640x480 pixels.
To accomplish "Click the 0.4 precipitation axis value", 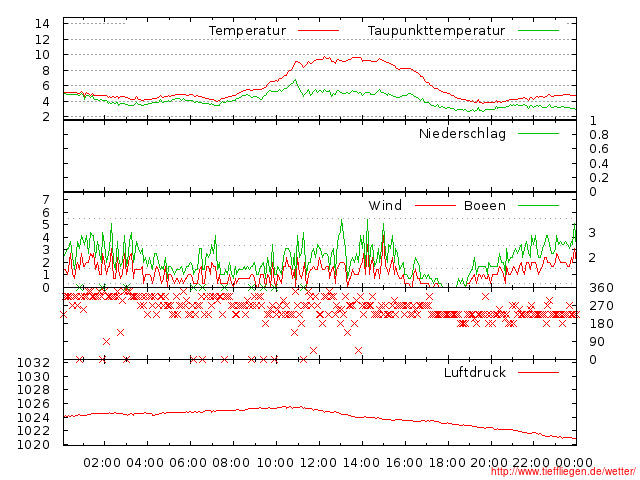I will pos(599,164).
